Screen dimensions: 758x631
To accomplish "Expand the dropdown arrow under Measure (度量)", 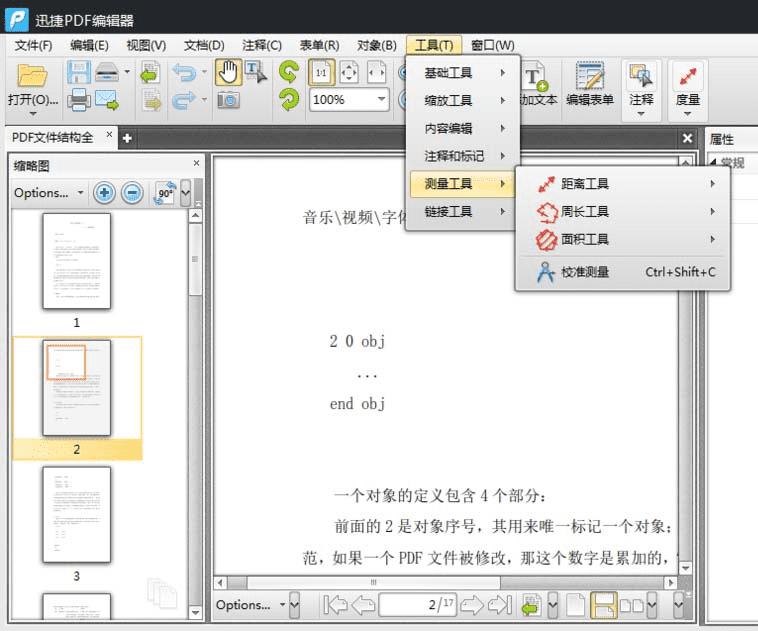I will pyautogui.click(x=687, y=114).
